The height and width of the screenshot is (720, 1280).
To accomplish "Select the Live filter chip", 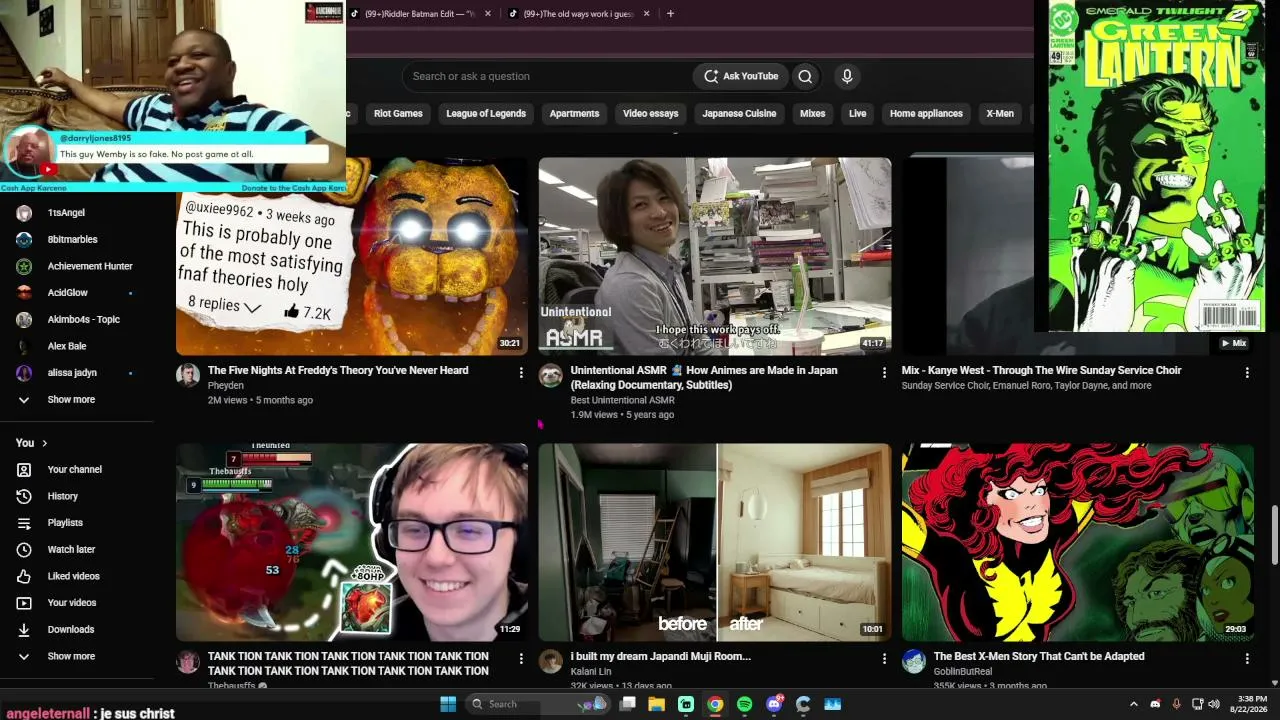I will (x=858, y=113).
